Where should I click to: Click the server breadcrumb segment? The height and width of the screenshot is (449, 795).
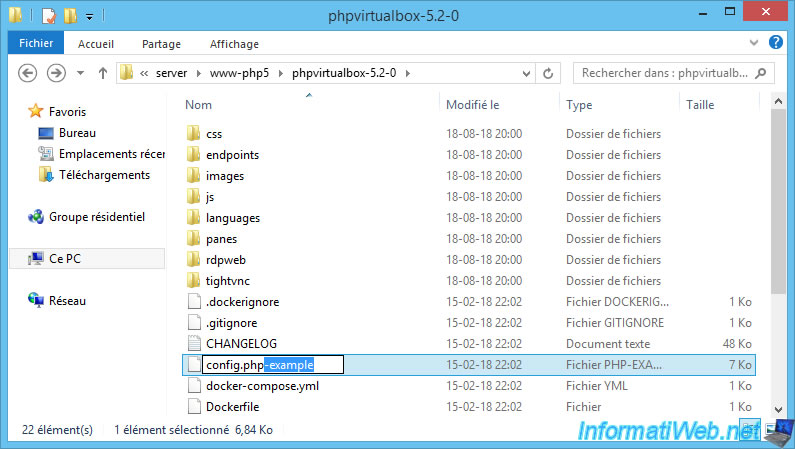[171, 73]
